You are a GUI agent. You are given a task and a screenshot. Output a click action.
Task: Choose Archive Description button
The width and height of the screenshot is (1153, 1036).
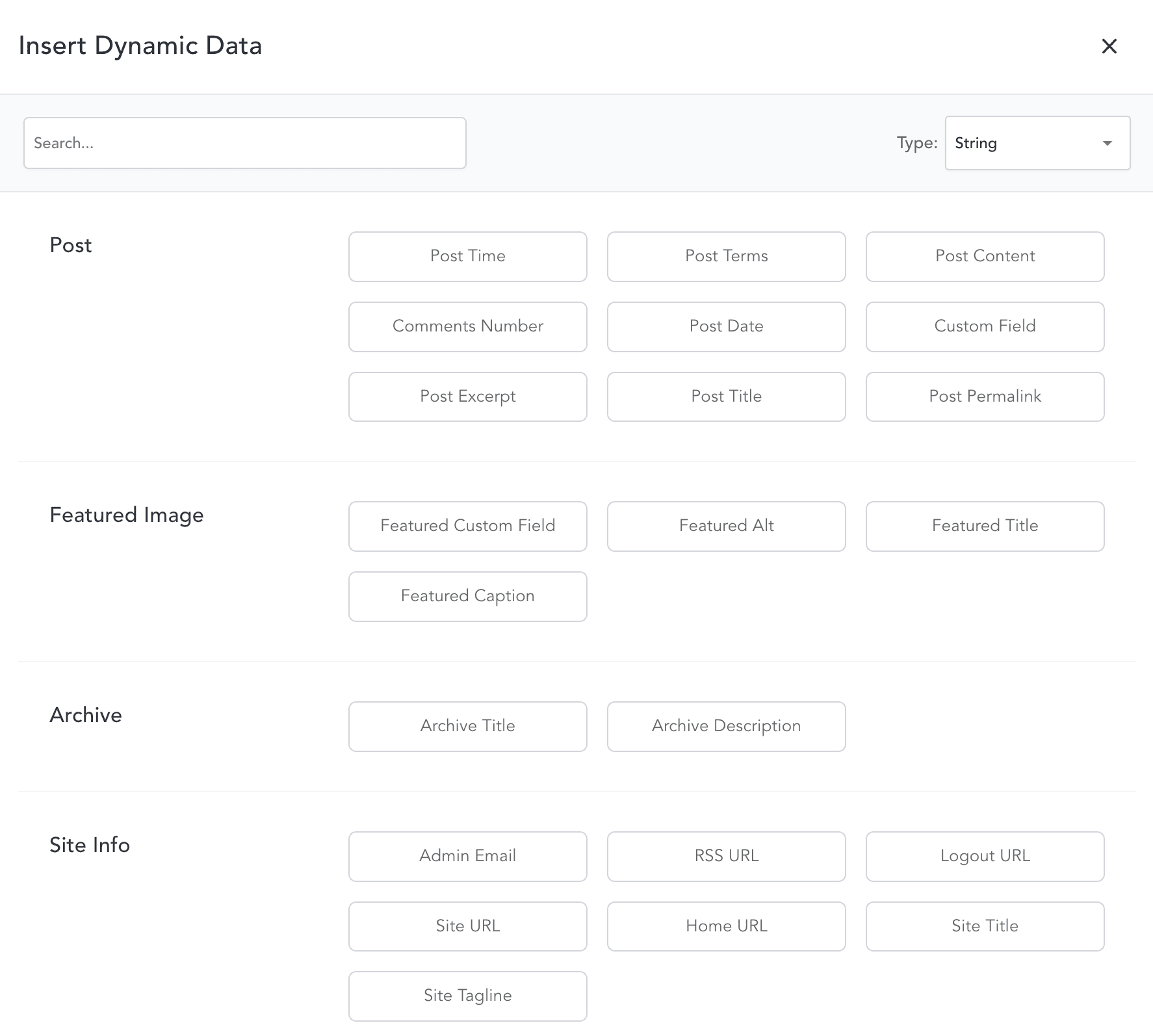726,726
